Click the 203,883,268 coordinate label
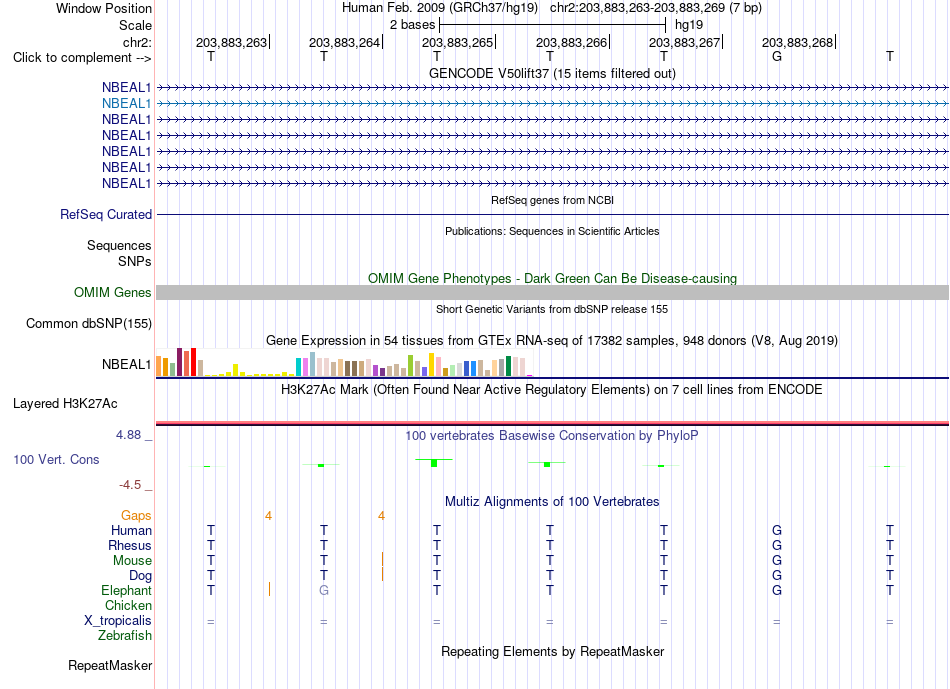The height and width of the screenshot is (689, 950). (x=799, y=42)
